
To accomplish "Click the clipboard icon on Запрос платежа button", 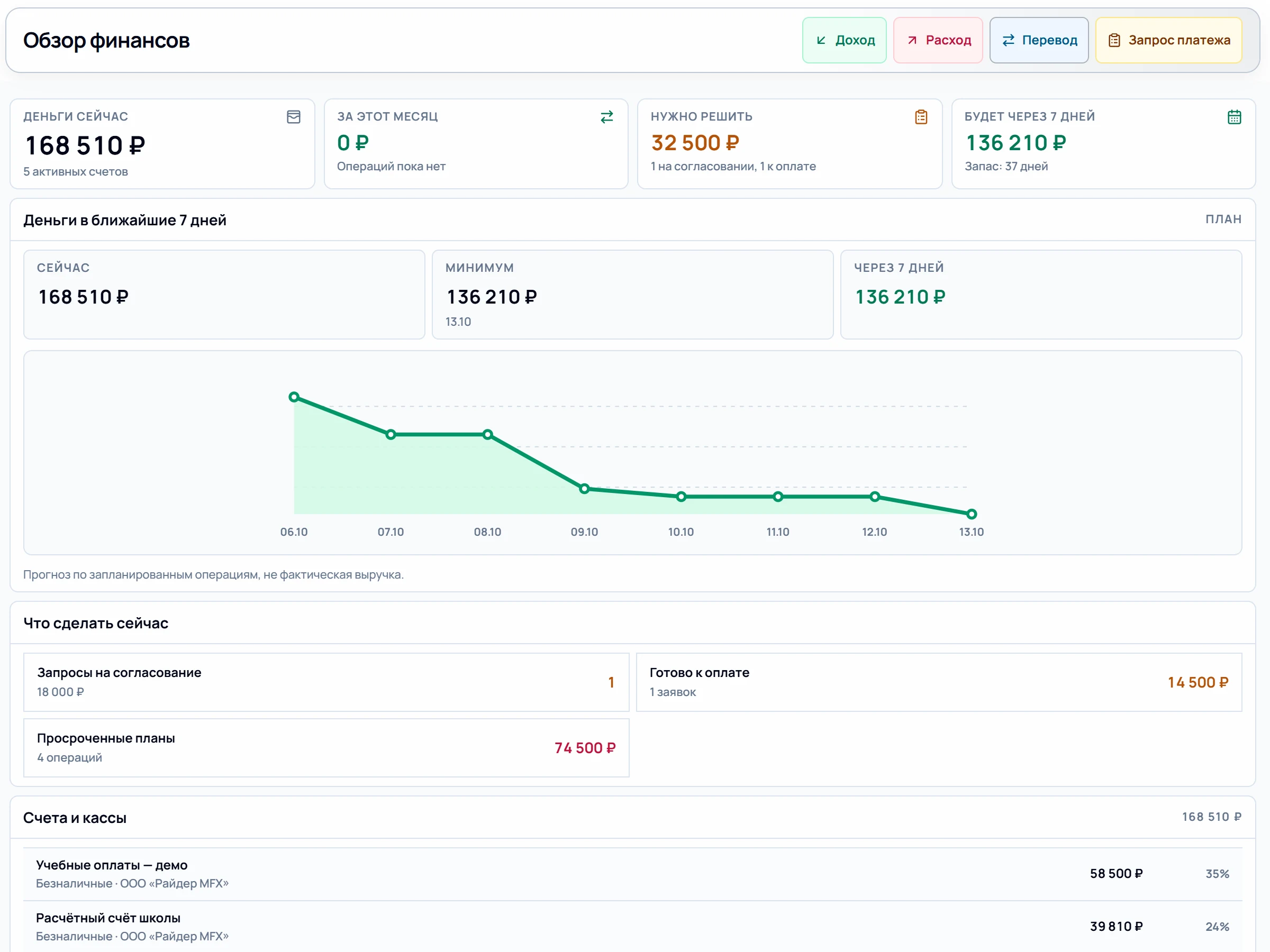I will (1114, 40).
